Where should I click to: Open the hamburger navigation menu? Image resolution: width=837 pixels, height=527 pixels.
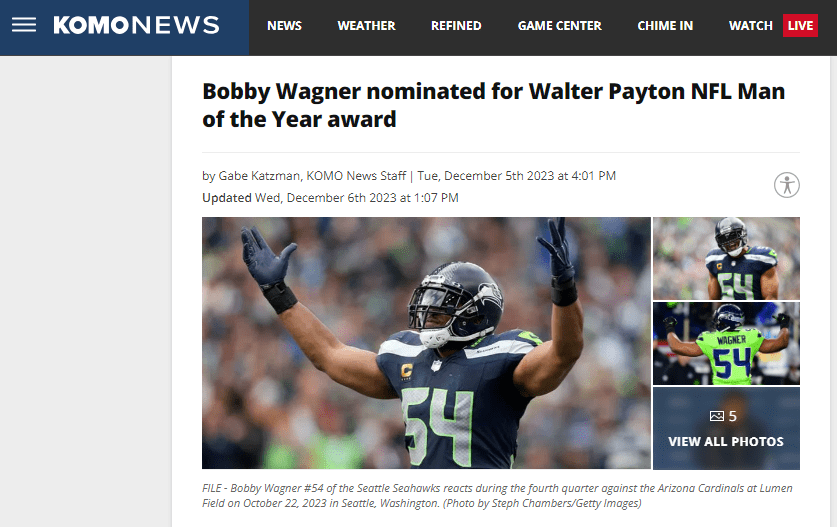click(x=24, y=25)
